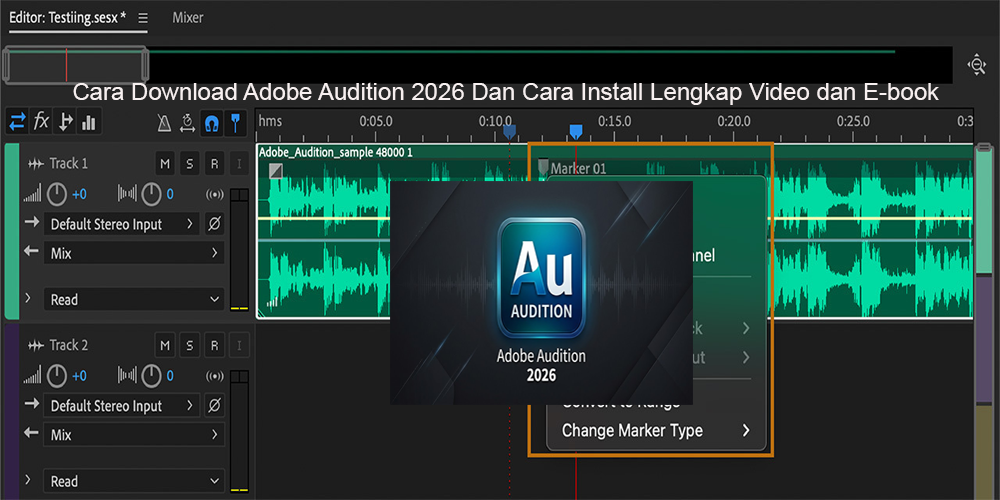The image size is (1000, 500).
Task: Click the clip fade-in handle icon
Action: click(x=276, y=170)
